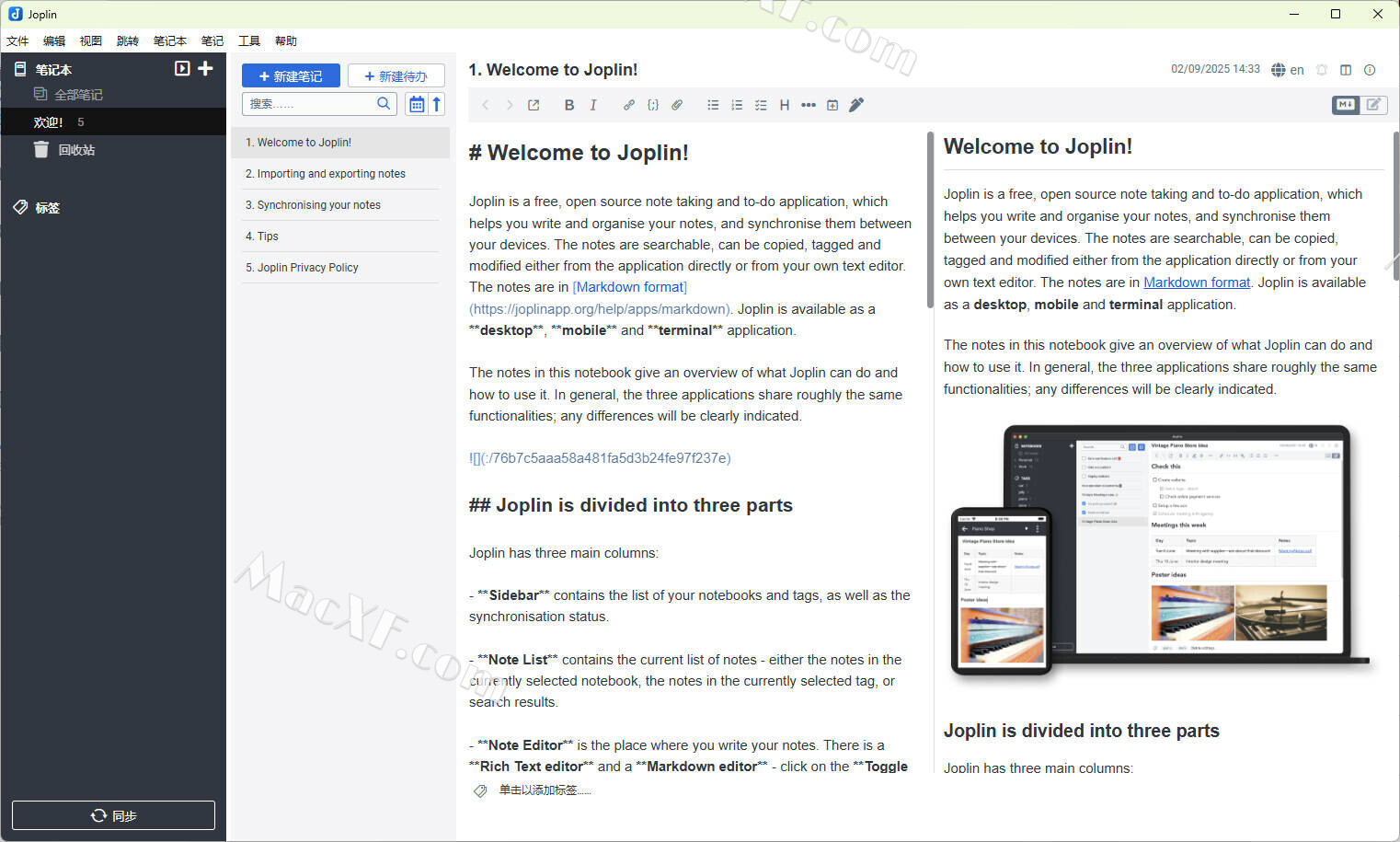Insert a horizontal rule from the toolbar
Image resolution: width=1400 pixels, height=842 pixels.
[x=809, y=105]
